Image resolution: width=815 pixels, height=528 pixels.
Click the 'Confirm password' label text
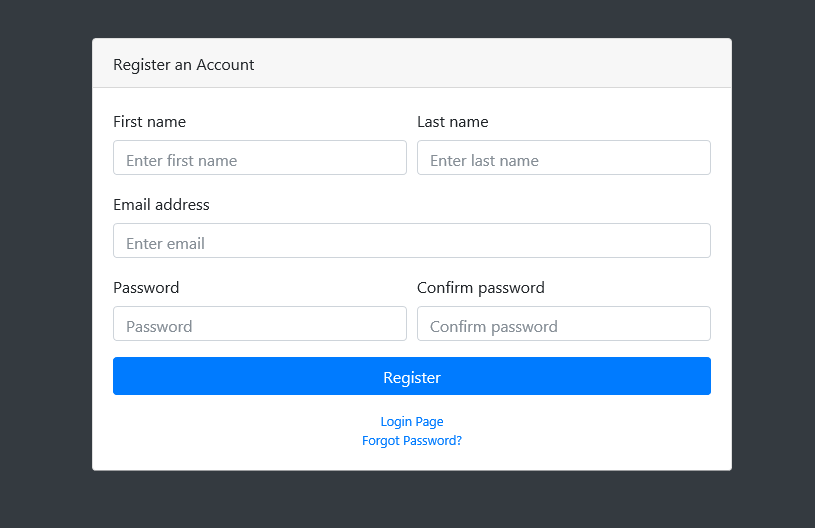click(x=481, y=288)
